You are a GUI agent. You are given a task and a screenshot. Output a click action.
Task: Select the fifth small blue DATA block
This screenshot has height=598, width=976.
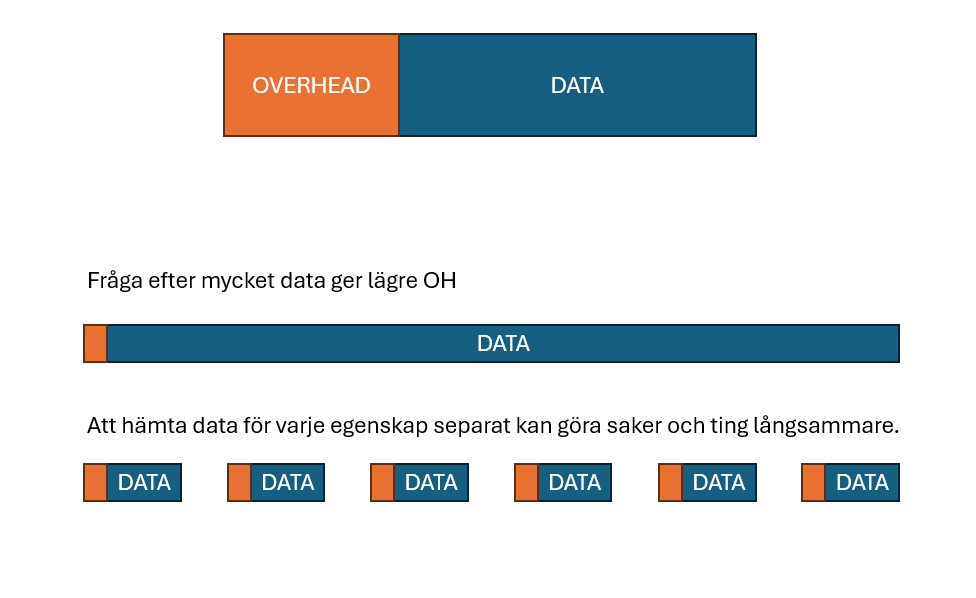pyautogui.click(x=718, y=482)
